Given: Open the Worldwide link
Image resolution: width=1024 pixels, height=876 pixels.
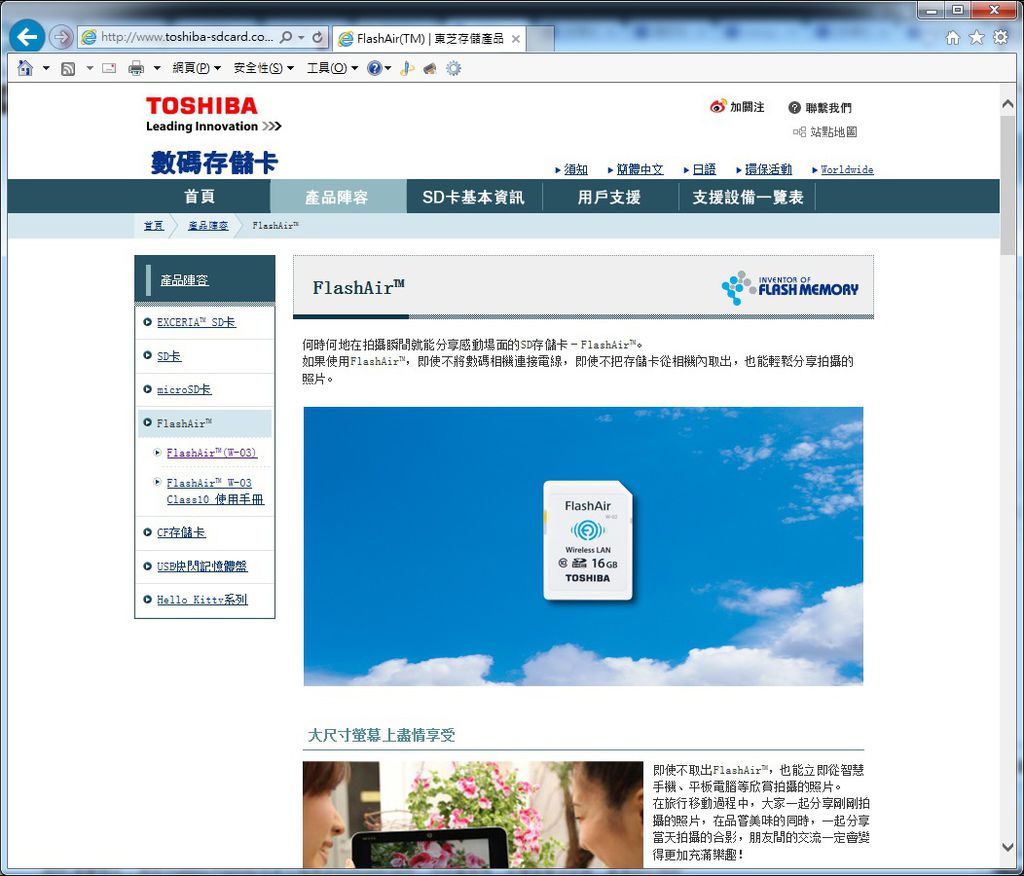Looking at the screenshot, I should [x=846, y=170].
